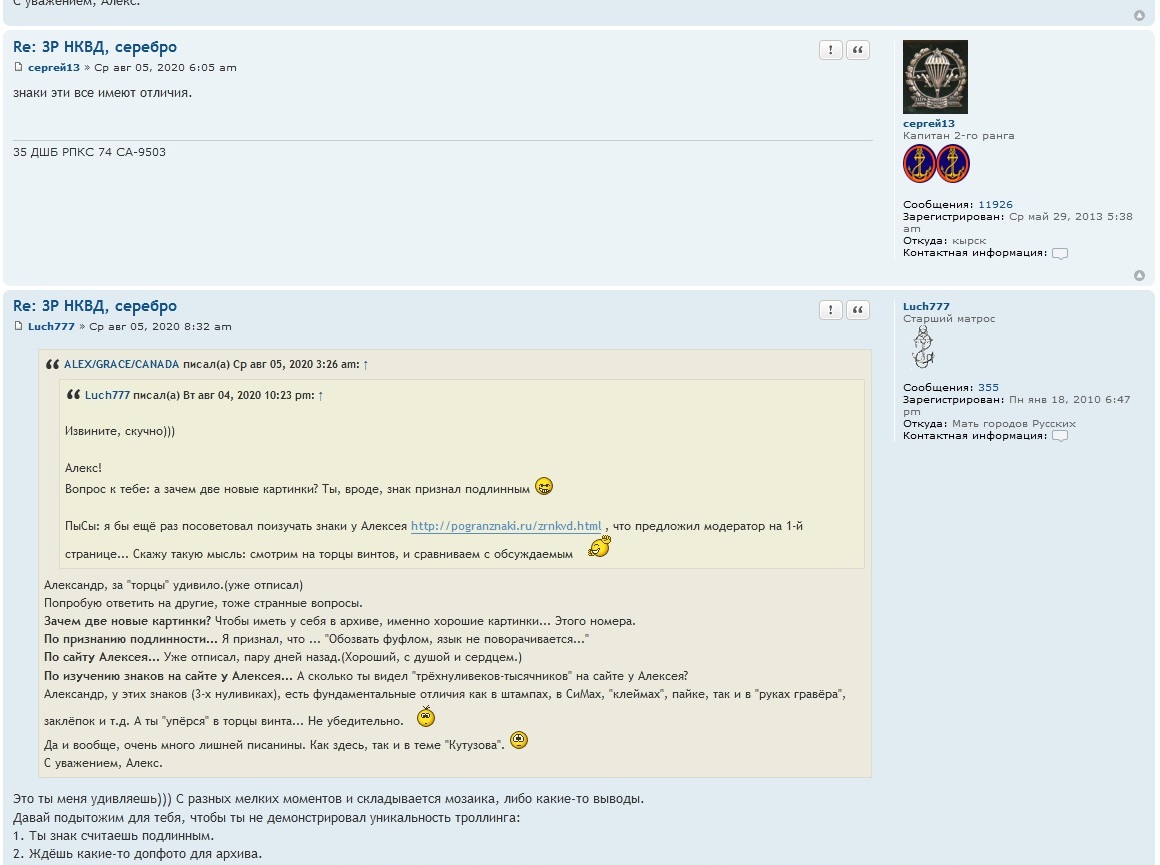The width and height of the screenshot is (1160, 865).
Task: Open the ALEX/GRACE/CANADA profile from the quote
Action: pyautogui.click(x=121, y=365)
